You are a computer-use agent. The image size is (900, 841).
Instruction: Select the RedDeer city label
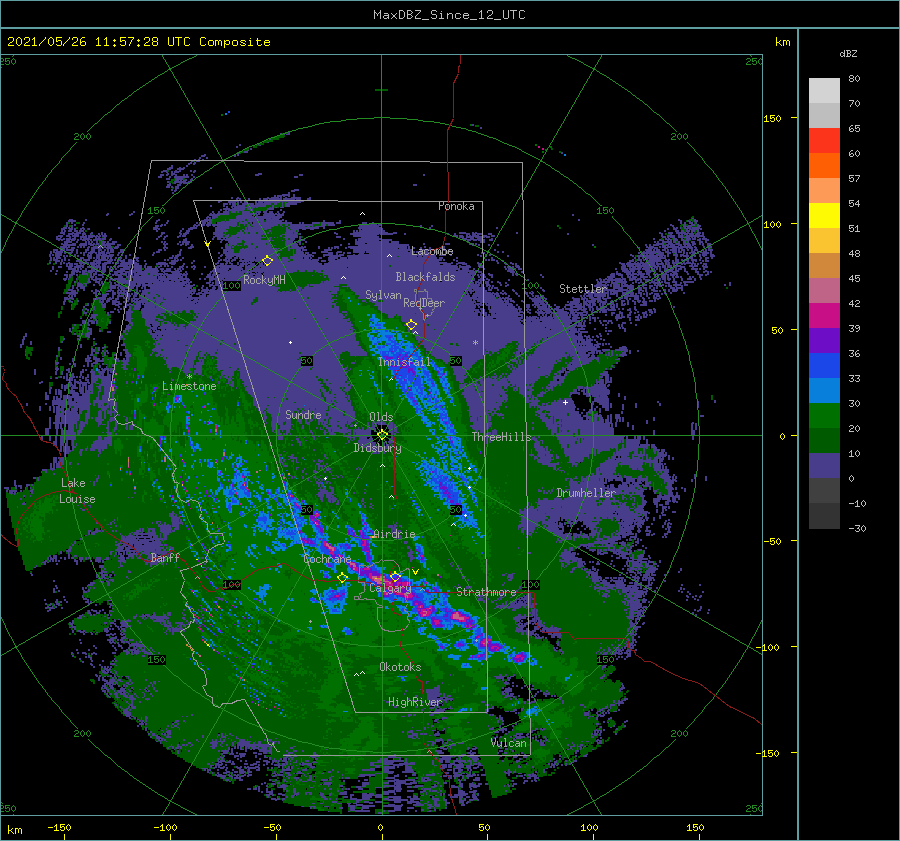(x=424, y=303)
